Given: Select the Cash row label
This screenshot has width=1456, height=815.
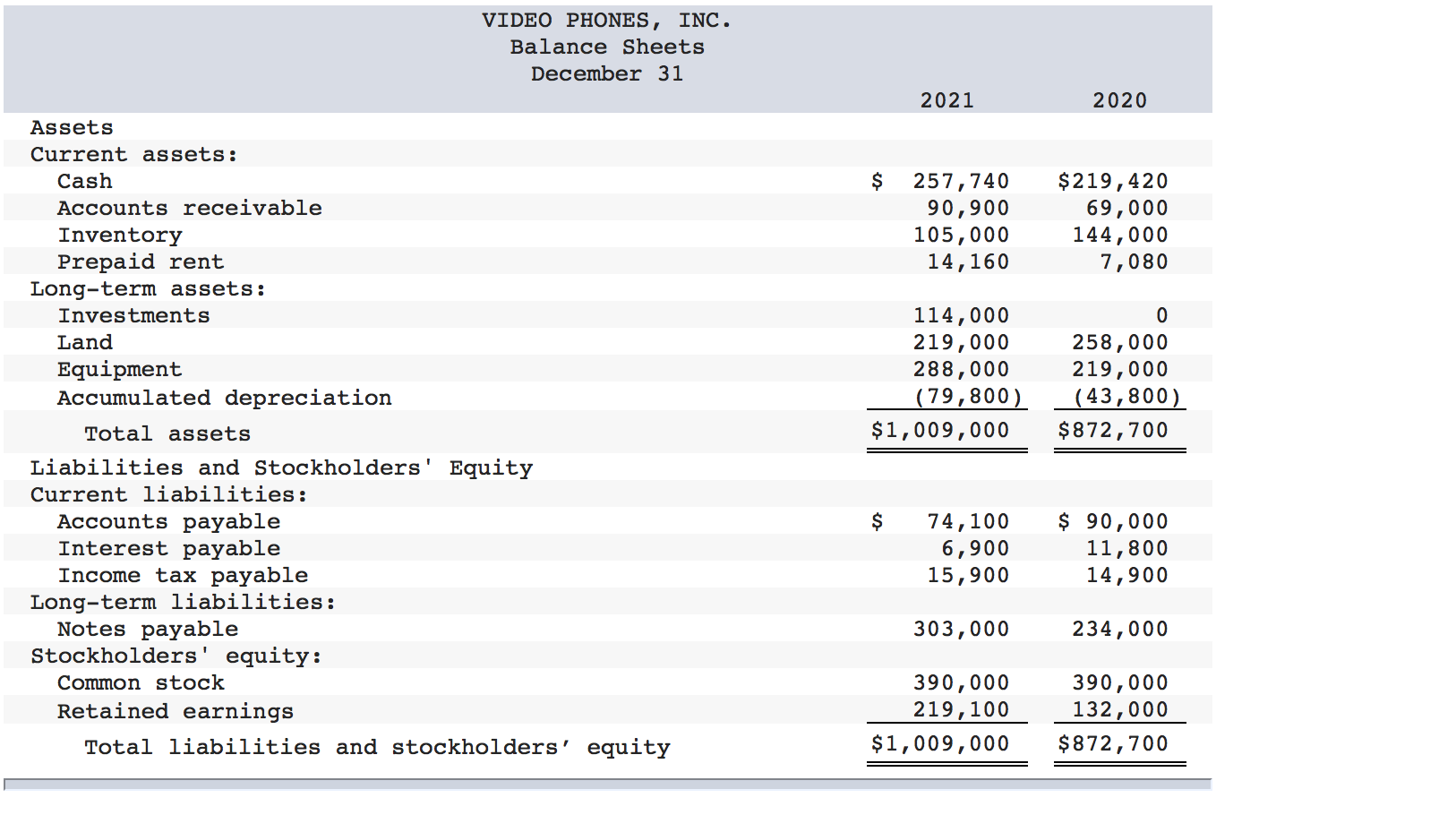Looking at the screenshot, I should pos(84,181).
